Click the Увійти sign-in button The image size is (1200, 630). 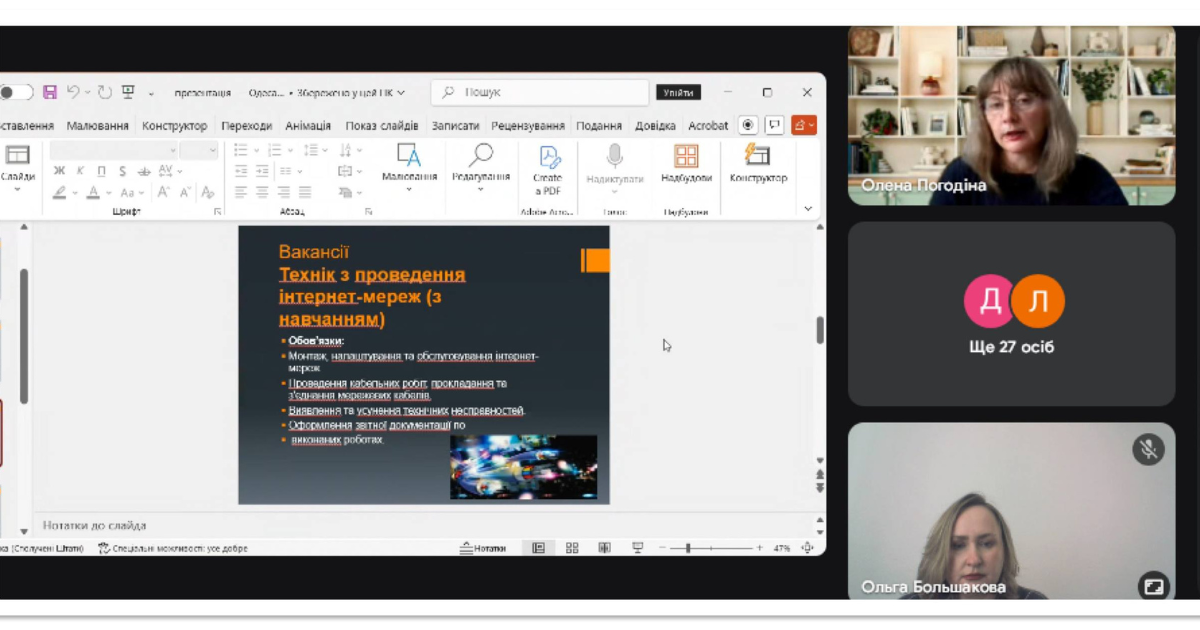[x=677, y=92]
